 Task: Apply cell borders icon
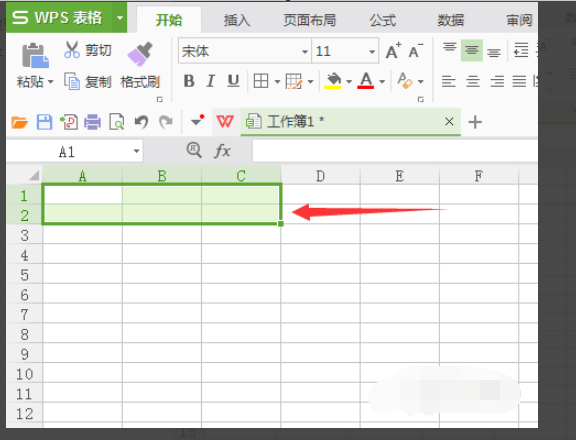tap(261, 81)
